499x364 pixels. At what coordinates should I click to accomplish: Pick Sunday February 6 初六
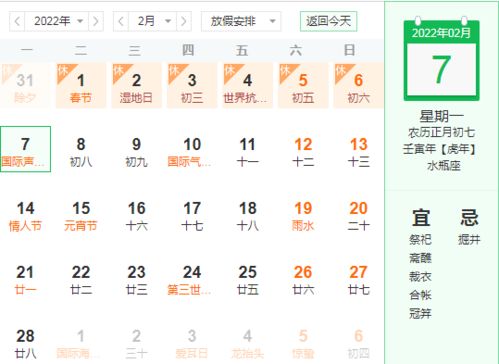click(x=358, y=86)
